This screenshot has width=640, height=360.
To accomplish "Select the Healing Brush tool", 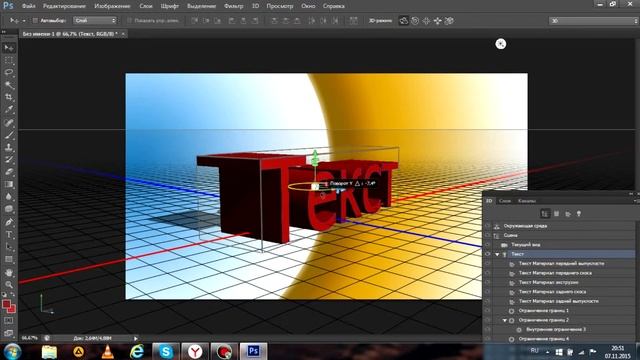I will pos(9,122).
